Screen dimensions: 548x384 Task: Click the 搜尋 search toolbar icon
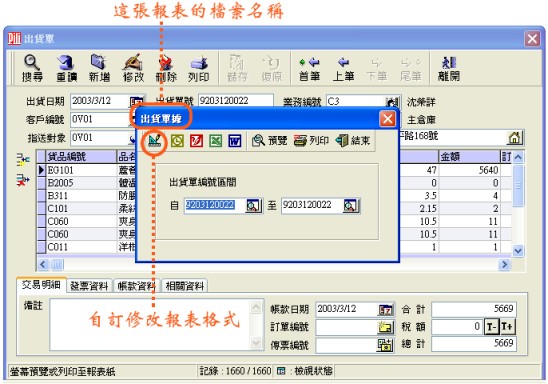[x=32, y=68]
